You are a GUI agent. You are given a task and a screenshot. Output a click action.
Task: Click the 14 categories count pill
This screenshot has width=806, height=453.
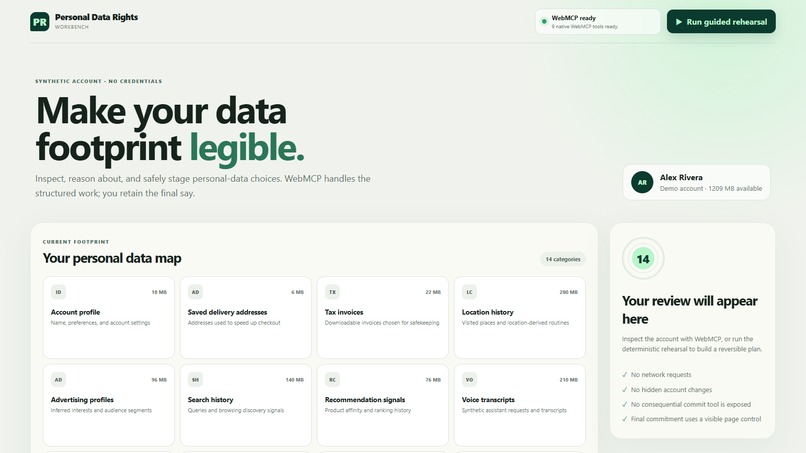(x=563, y=259)
